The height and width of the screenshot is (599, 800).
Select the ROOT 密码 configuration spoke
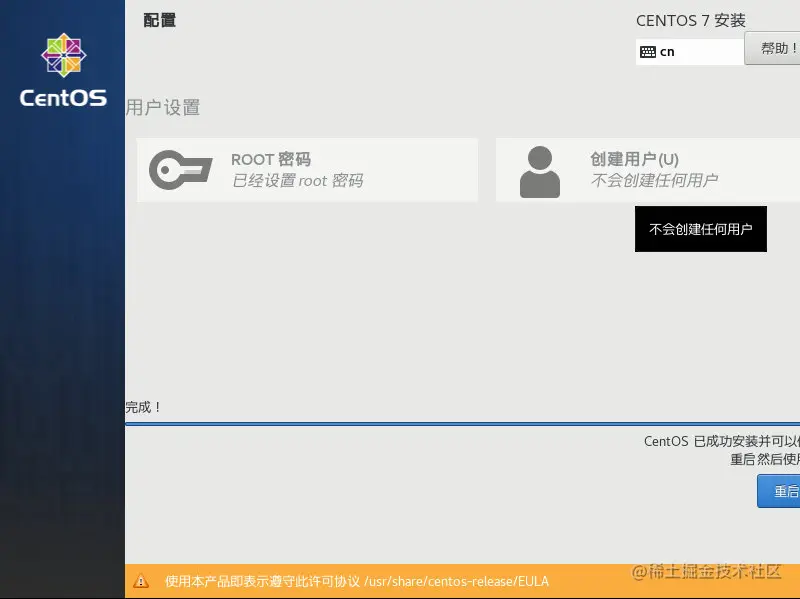[x=307, y=169]
